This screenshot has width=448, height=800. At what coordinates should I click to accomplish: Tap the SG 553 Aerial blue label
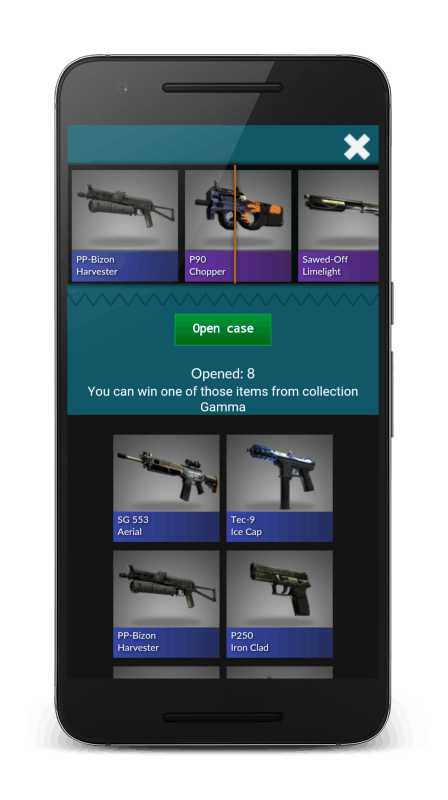coord(166,527)
